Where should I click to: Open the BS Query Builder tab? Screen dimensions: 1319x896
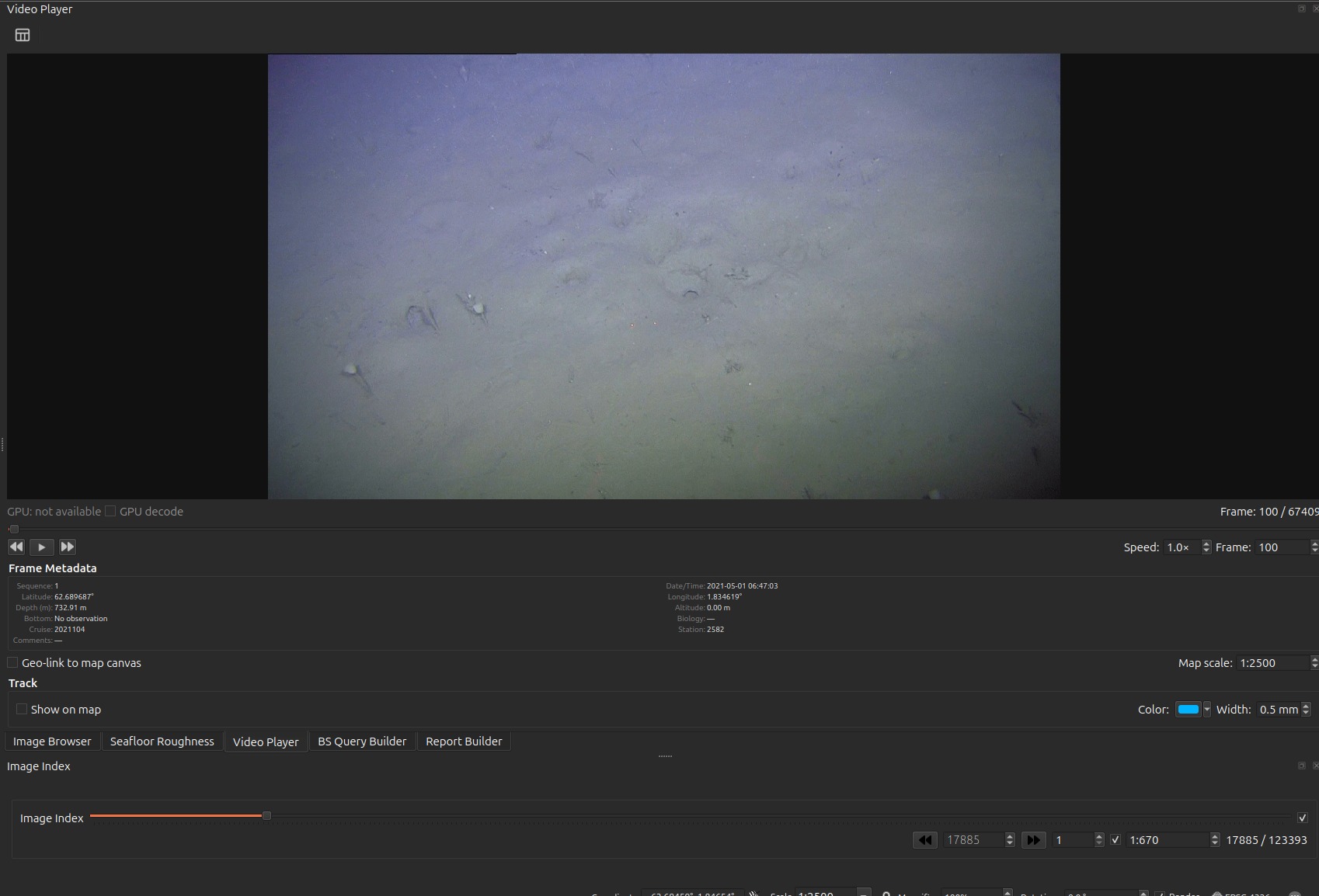point(362,741)
